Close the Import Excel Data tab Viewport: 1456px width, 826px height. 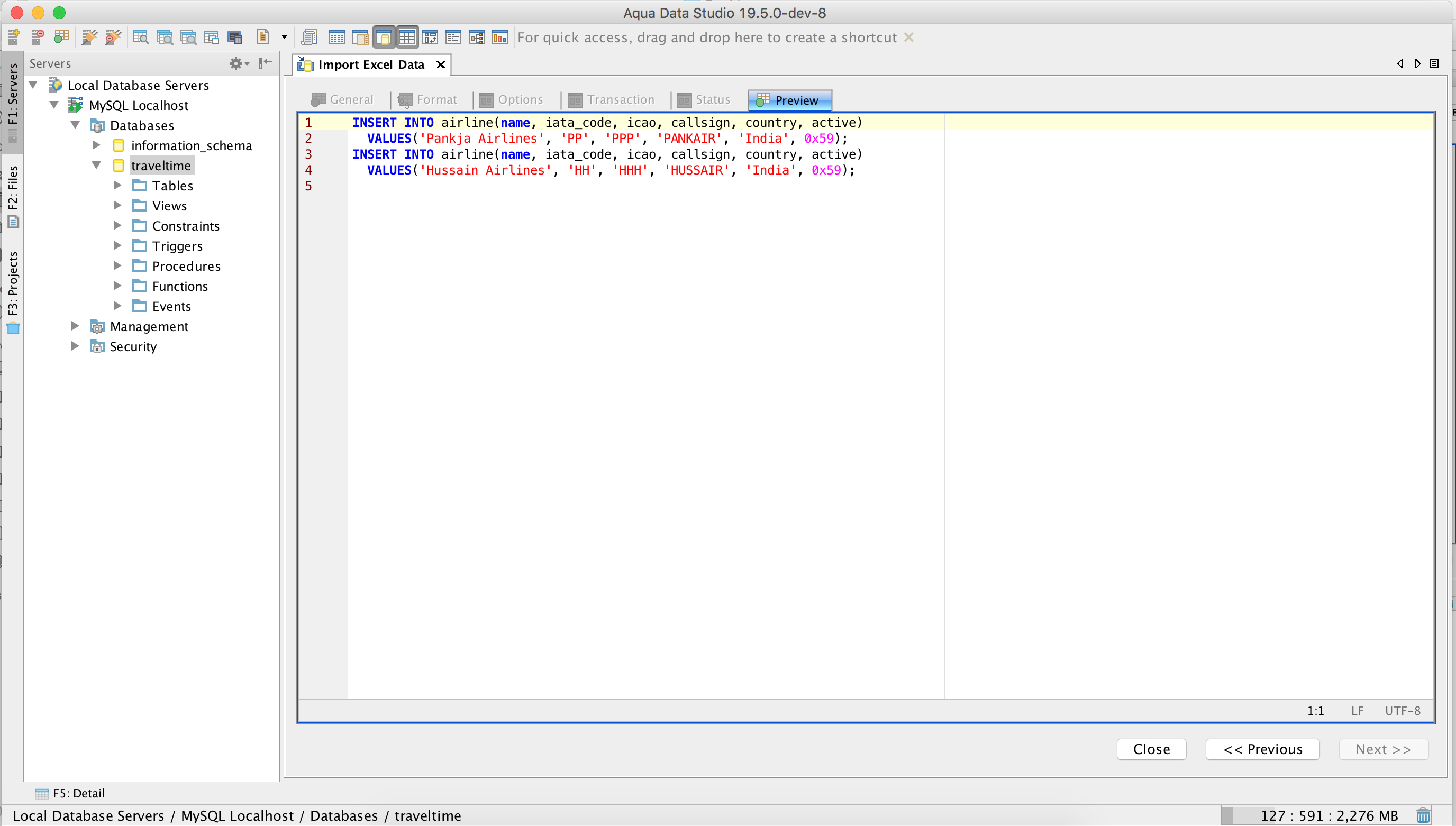(x=440, y=65)
